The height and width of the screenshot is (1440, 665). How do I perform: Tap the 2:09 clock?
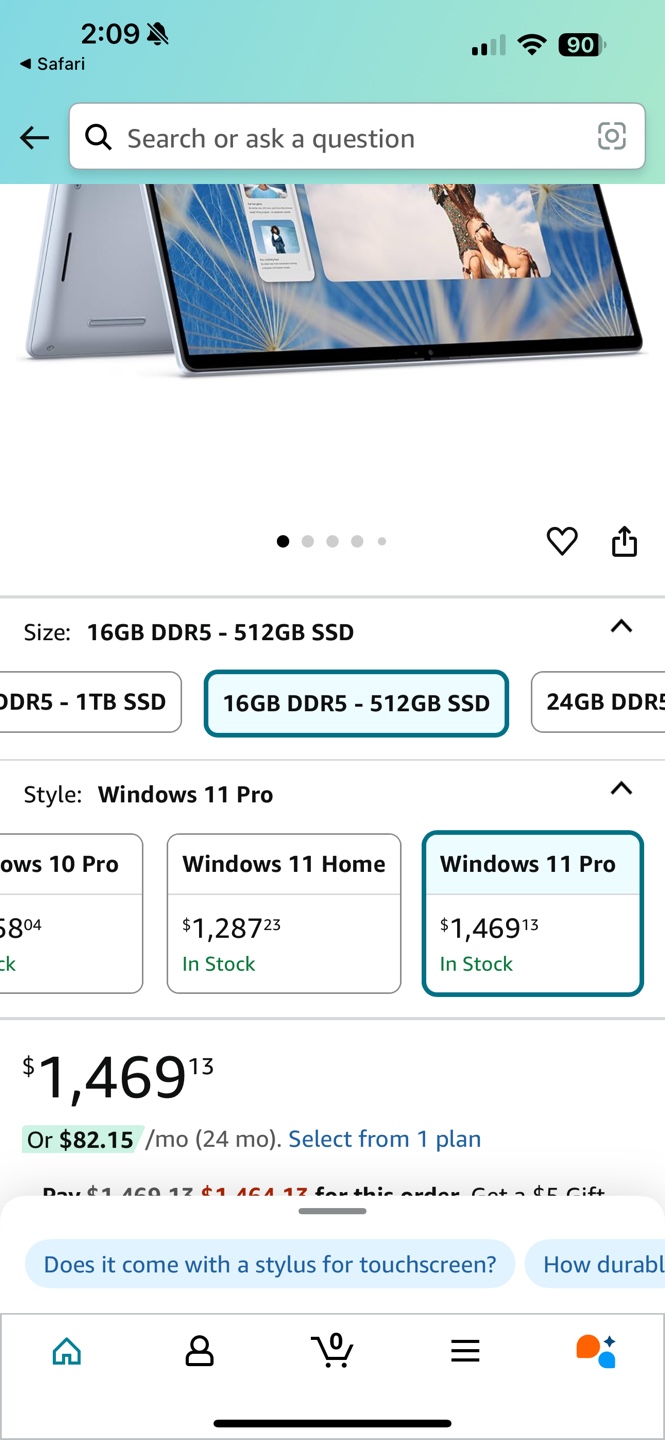tap(109, 34)
